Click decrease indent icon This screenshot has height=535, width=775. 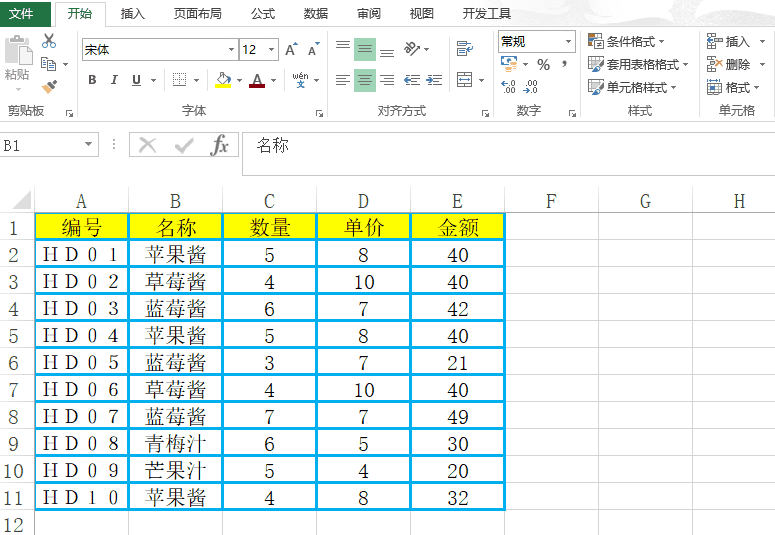(x=412, y=80)
